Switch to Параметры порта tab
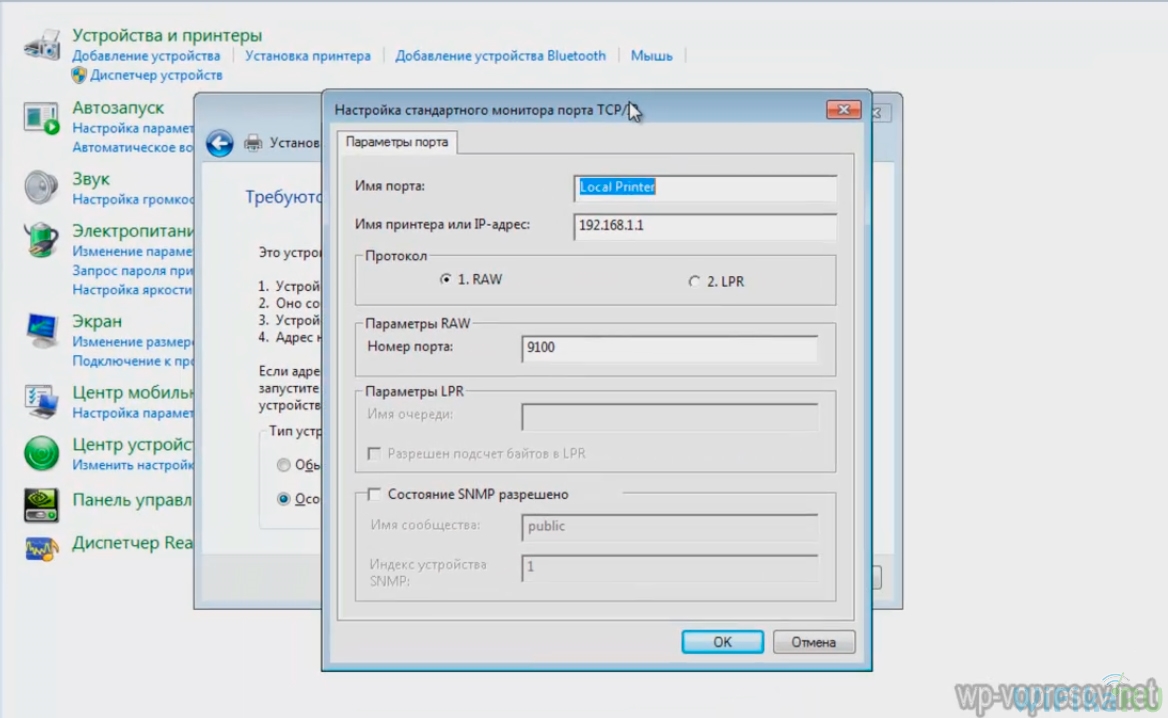The height and width of the screenshot is (718, 1168). click(397, 142)
